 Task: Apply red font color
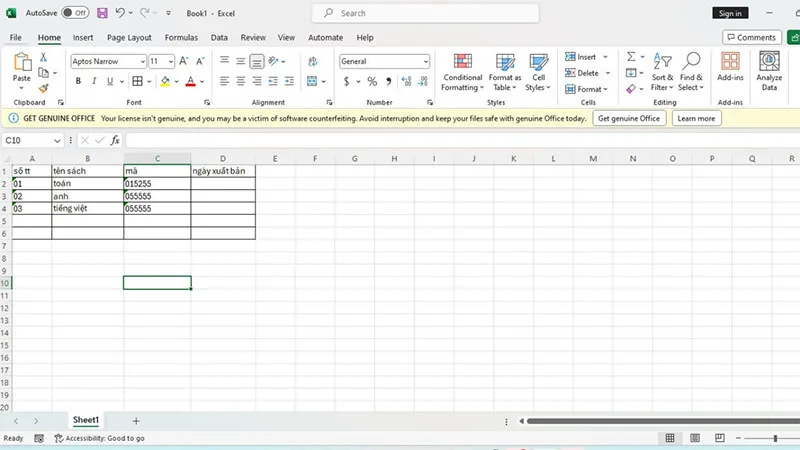(x=190, y=81)
